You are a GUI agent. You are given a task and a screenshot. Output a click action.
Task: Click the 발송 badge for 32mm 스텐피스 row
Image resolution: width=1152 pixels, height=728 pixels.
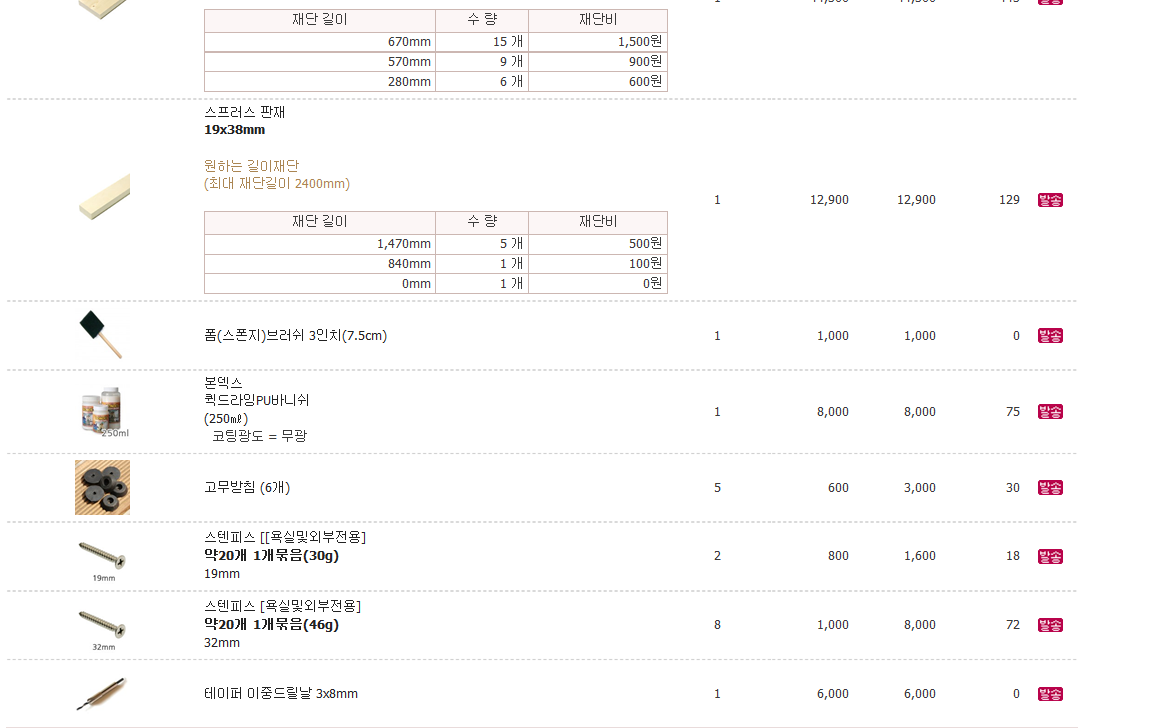pyautogui.click(x=1050, y=625)
